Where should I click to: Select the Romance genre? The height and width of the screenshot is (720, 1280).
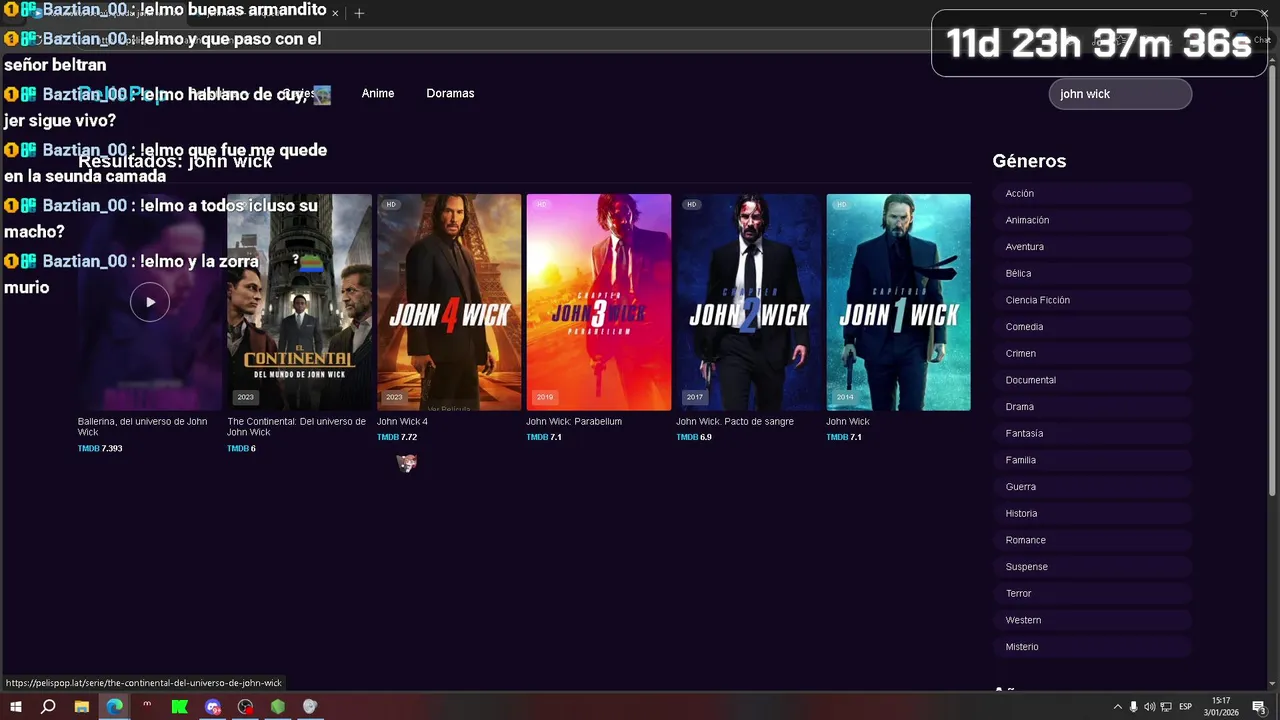1092,540
